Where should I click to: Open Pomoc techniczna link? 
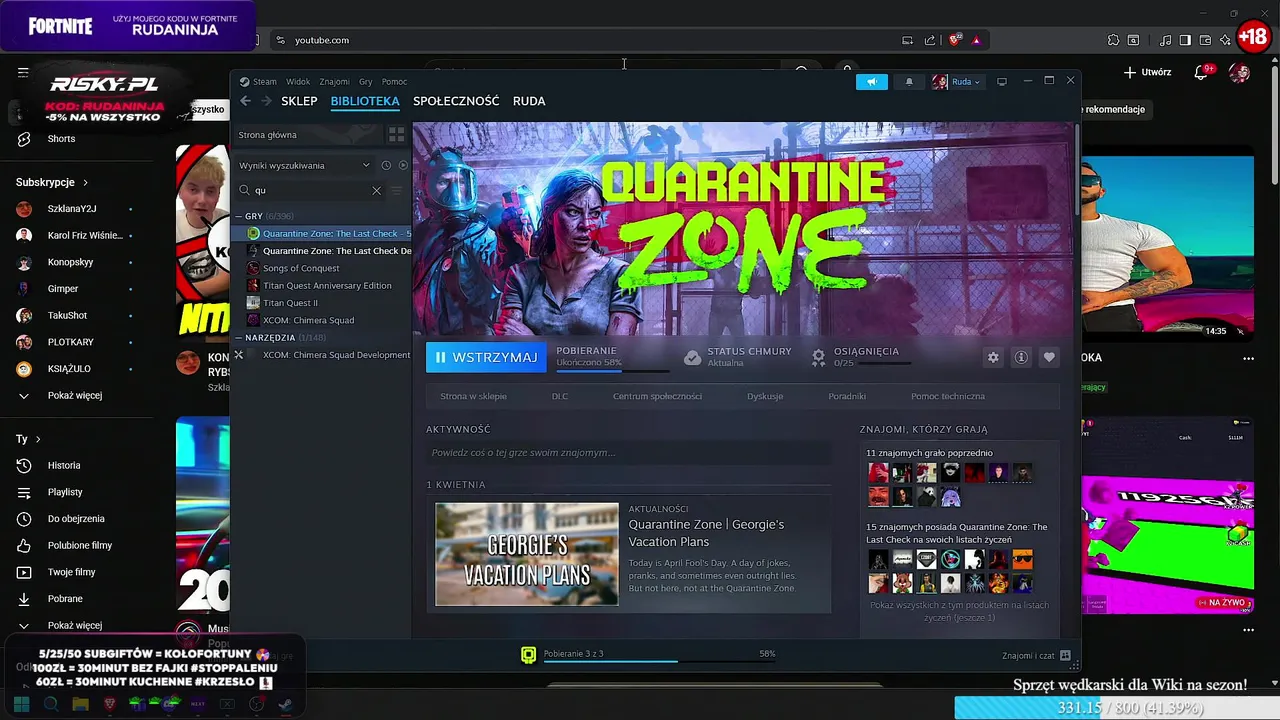tap(948, 396)
